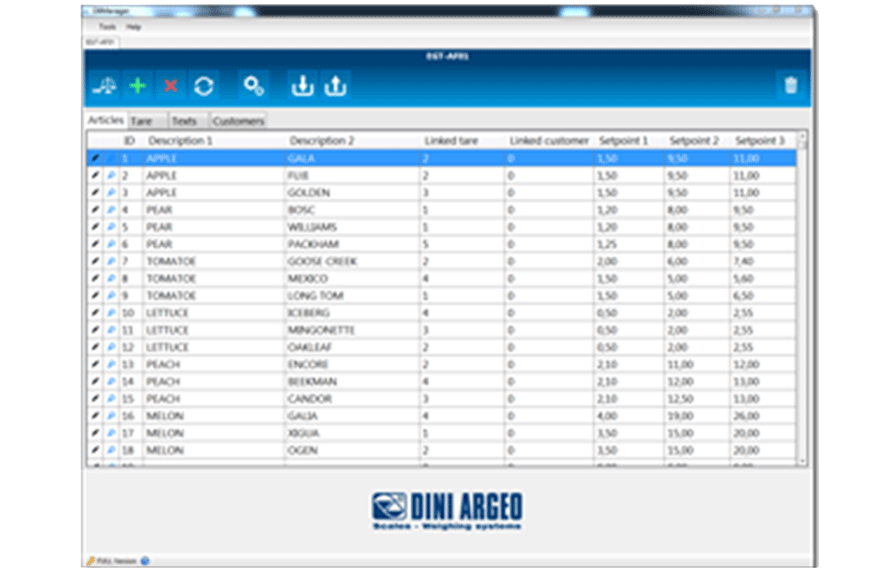The height and width of the screenshot is (573, 893).
Task: Open the Texts tab
Action: 185,121
